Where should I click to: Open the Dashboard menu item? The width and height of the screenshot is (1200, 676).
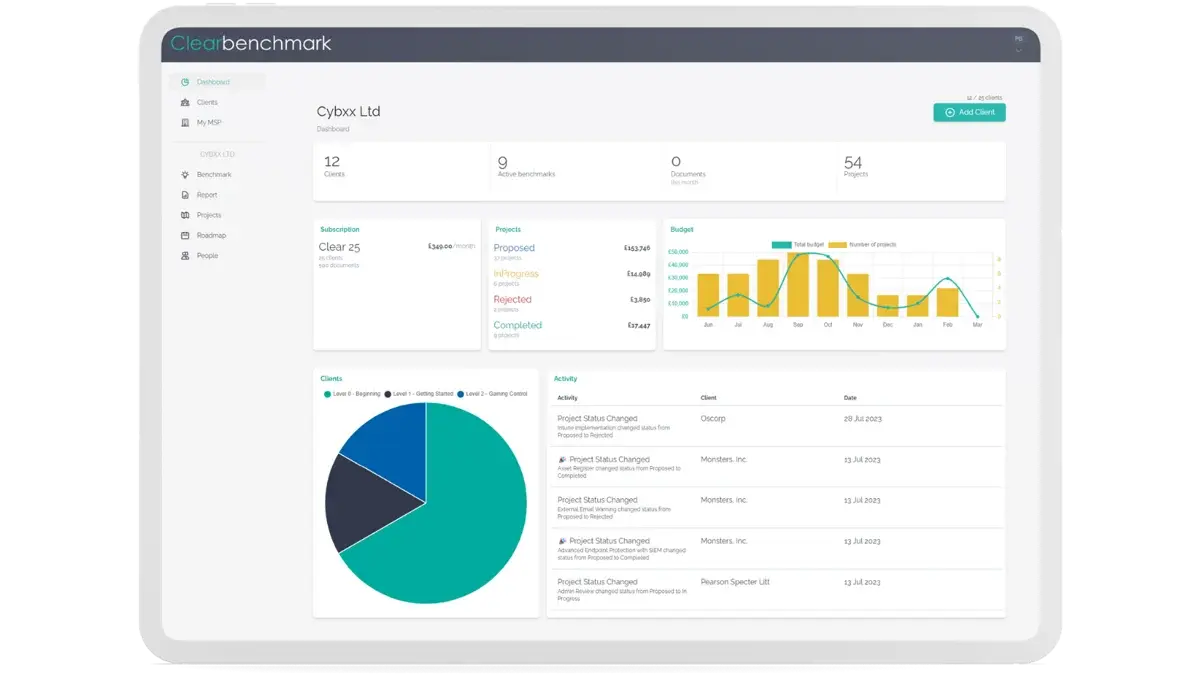[x=217, y=82]
